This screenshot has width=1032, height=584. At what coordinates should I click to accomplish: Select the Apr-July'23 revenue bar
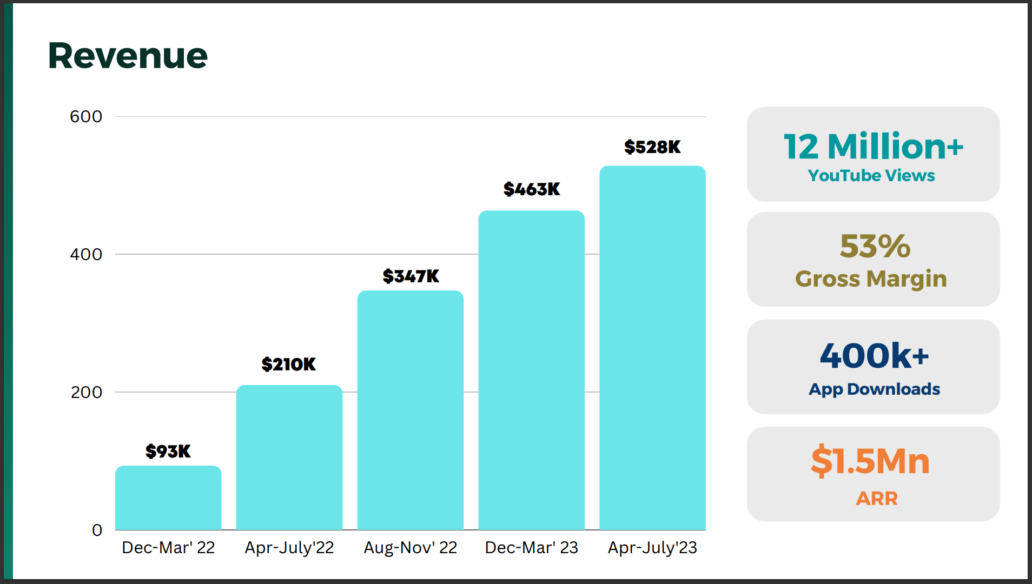[653, 348]
